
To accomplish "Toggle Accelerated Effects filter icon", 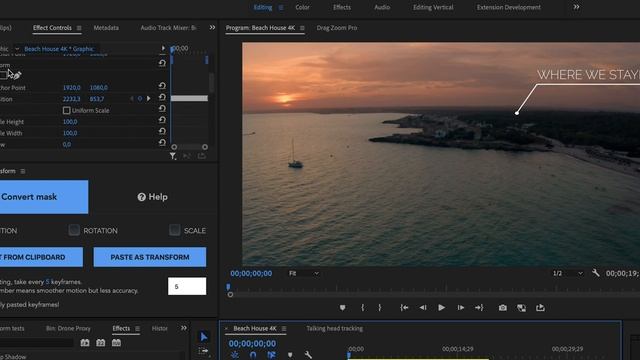I will pos(85,343).
